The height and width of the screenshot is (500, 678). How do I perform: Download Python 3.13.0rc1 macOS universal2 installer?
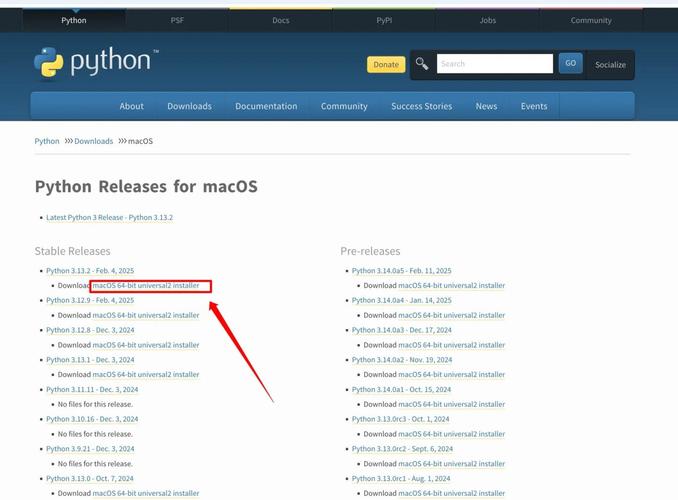pos(451,493)
